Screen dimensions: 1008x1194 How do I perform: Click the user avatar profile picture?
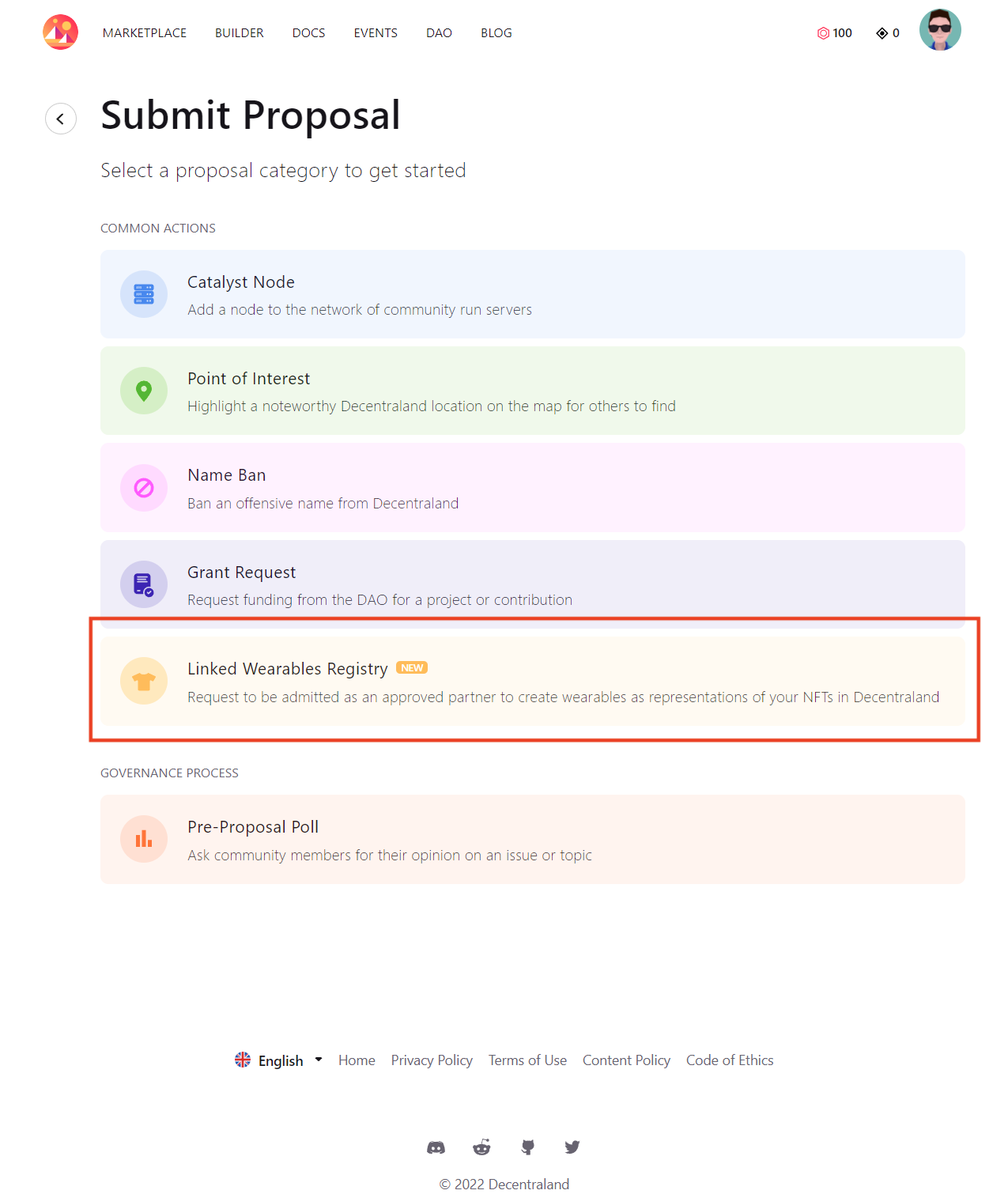click(x=939, y=31)
